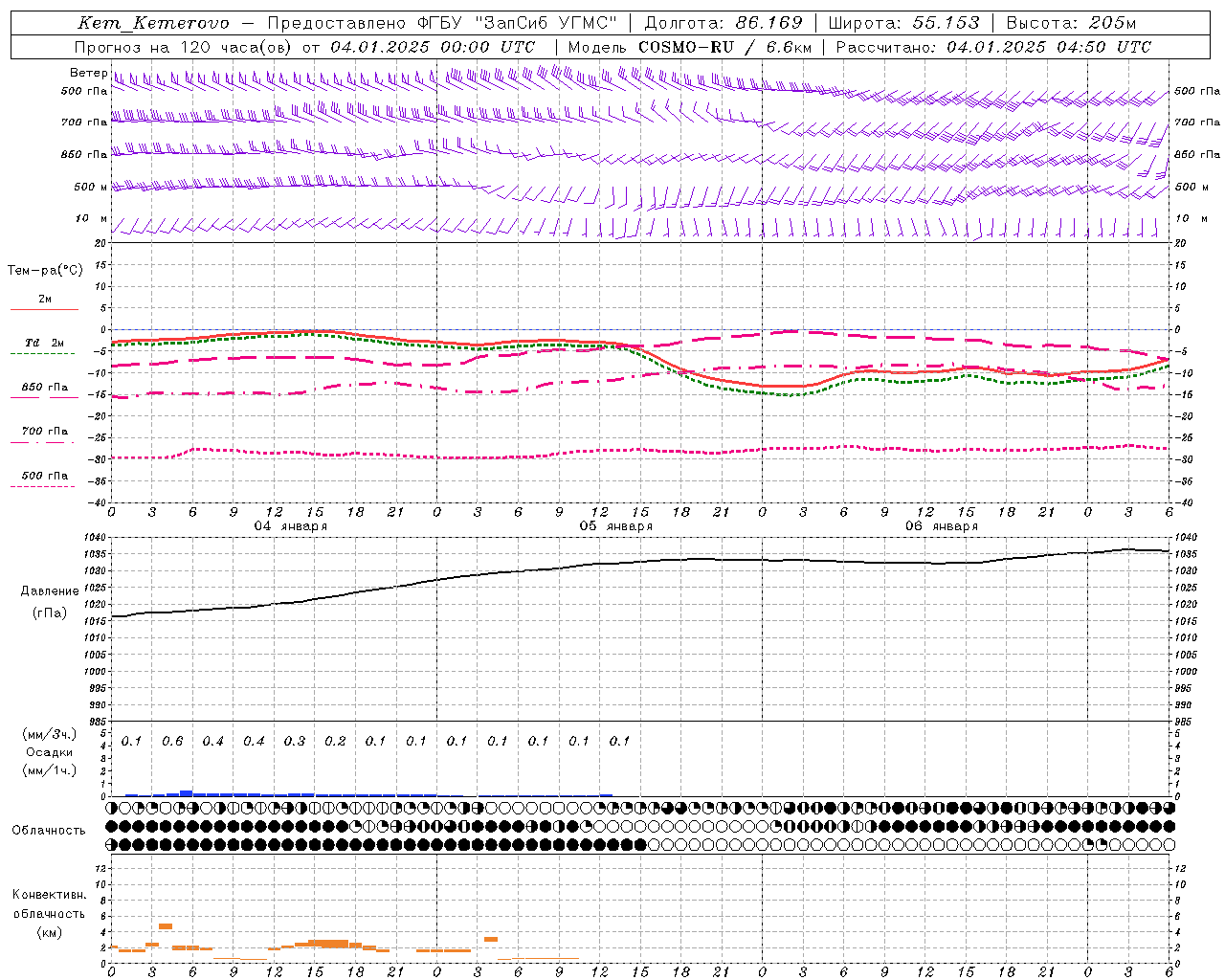The width and height of the screenshot is (1225, 980).
Task: Click the forecast range 'Прогноз на 120 часа(ов)'
Action: [x=184, y=47]
